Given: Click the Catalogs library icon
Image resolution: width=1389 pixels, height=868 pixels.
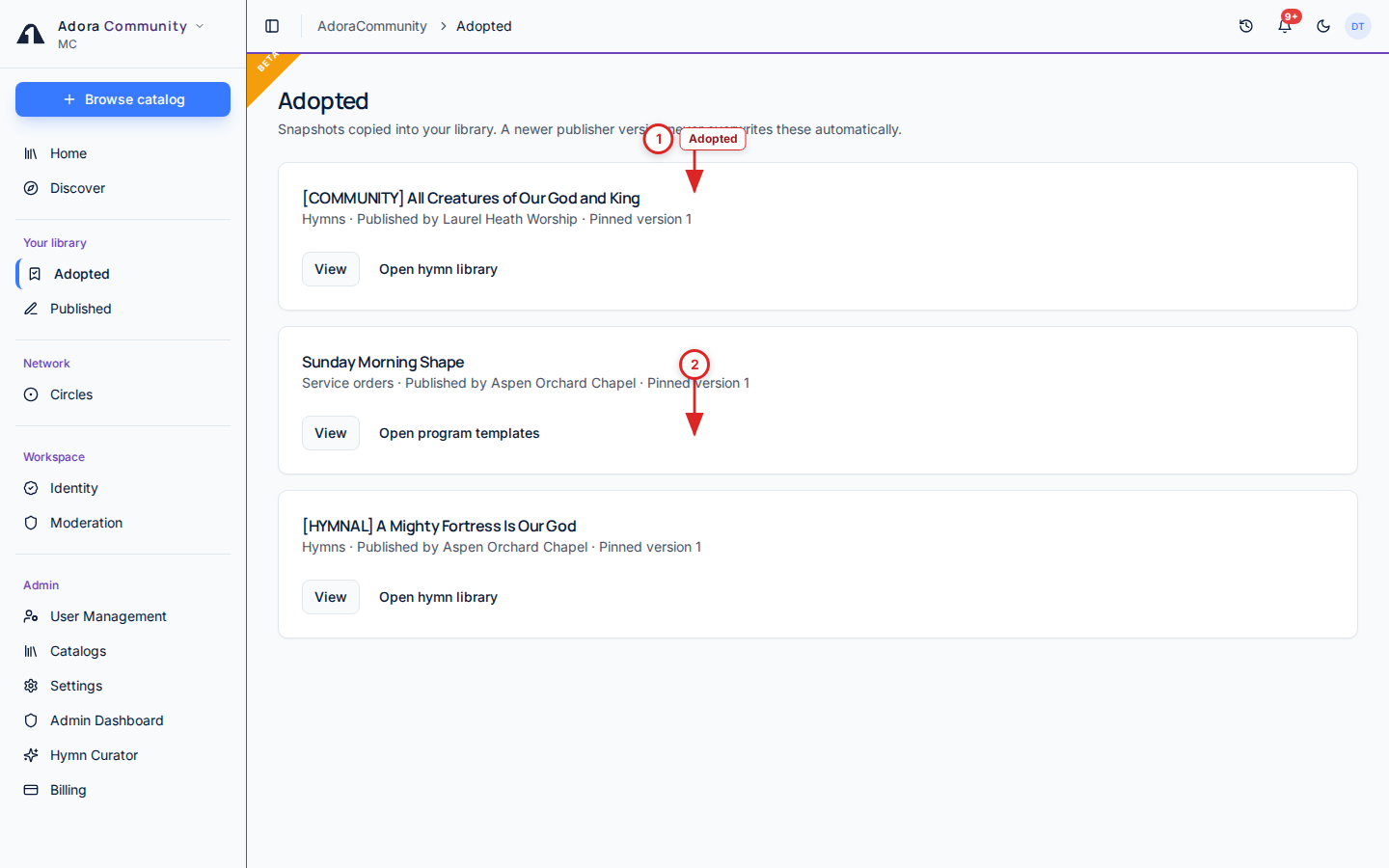Looking at the screenshot, I should (x=31, y=651).
